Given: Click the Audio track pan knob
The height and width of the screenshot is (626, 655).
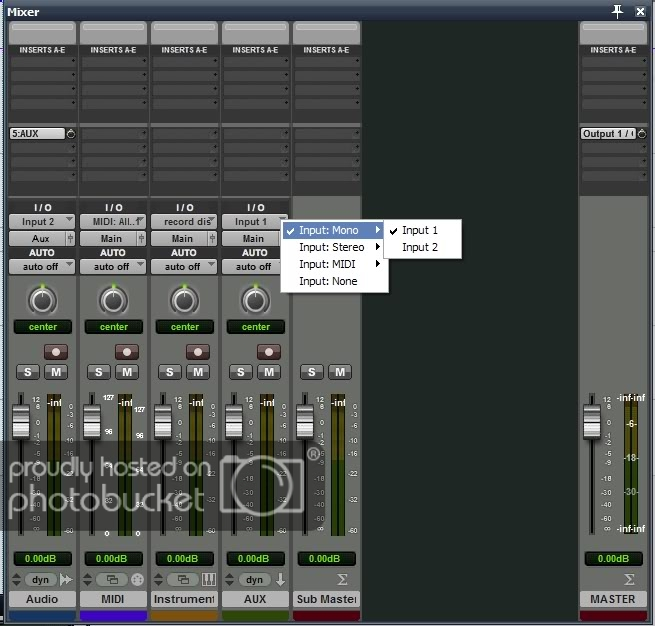Looking at the screenshot, I should click(x=42, y=299).
